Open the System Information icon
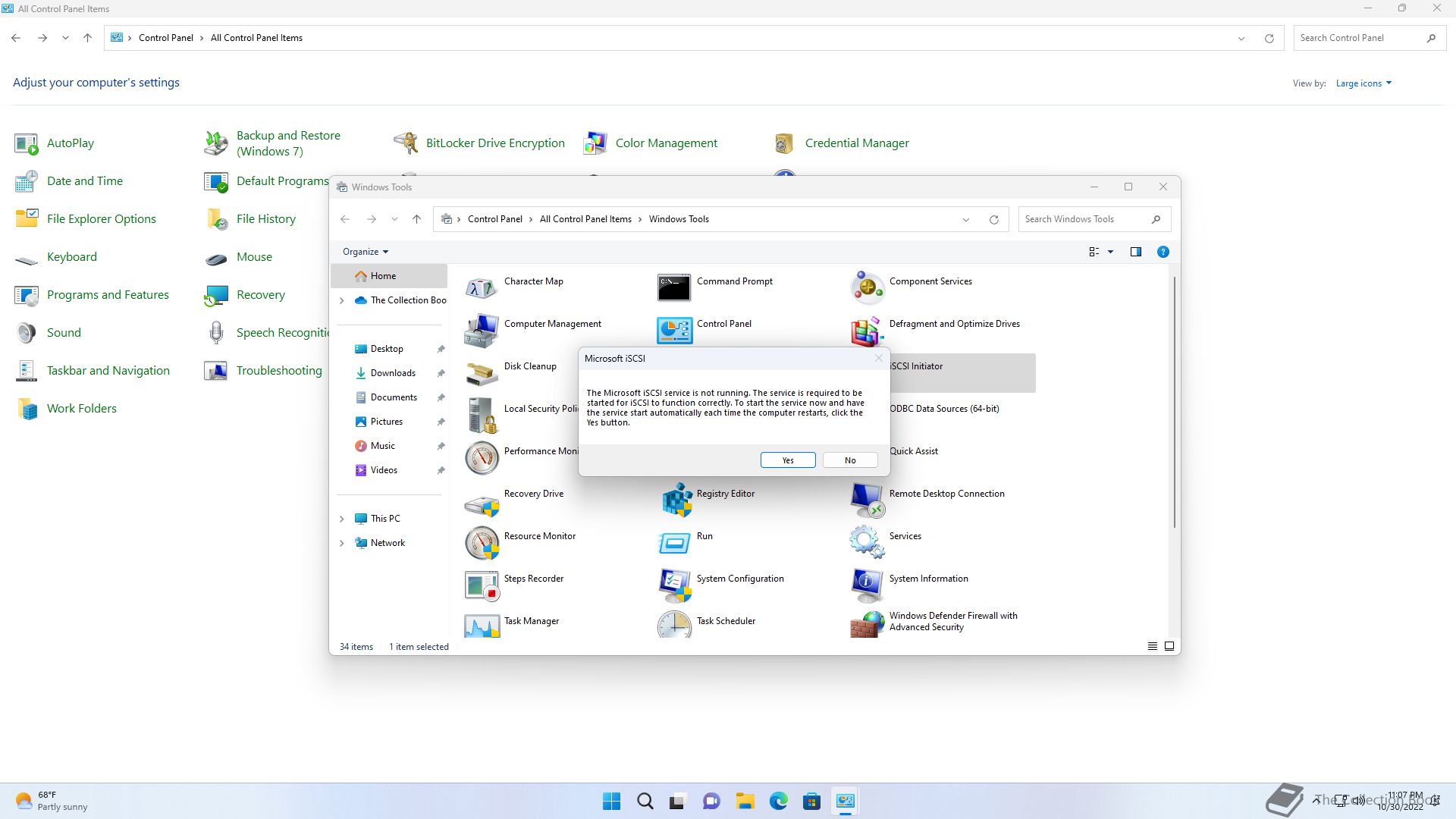This screenshot has height=819, width=1456. pos(867,585)
